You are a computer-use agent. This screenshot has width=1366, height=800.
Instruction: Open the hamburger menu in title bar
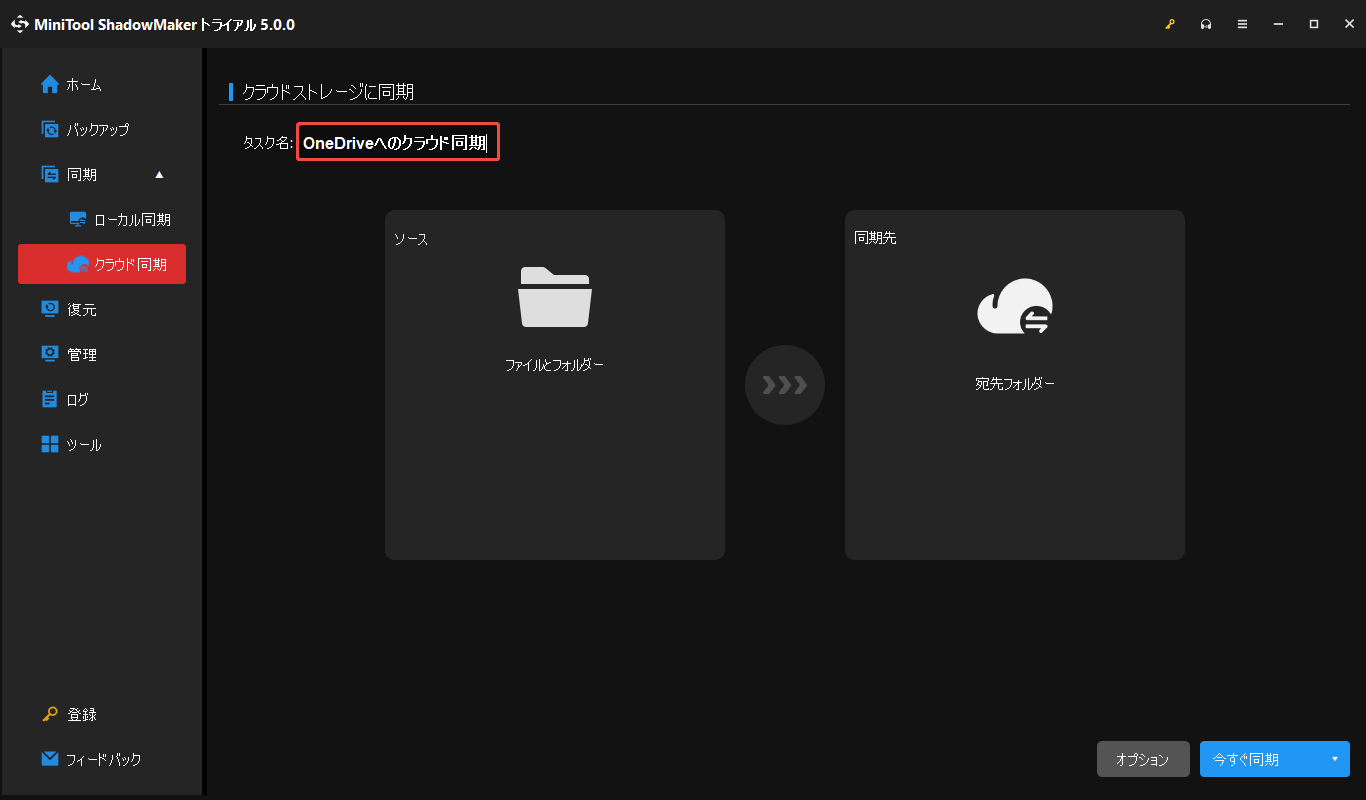click(x=1242, y=24)
